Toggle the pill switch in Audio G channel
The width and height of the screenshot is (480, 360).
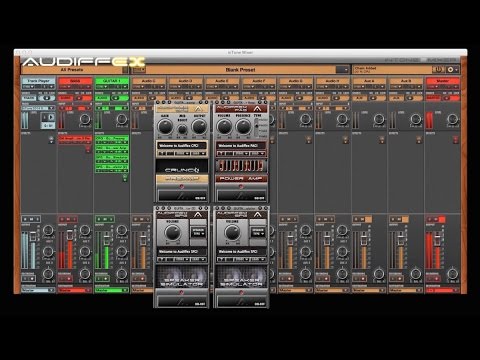303,98
